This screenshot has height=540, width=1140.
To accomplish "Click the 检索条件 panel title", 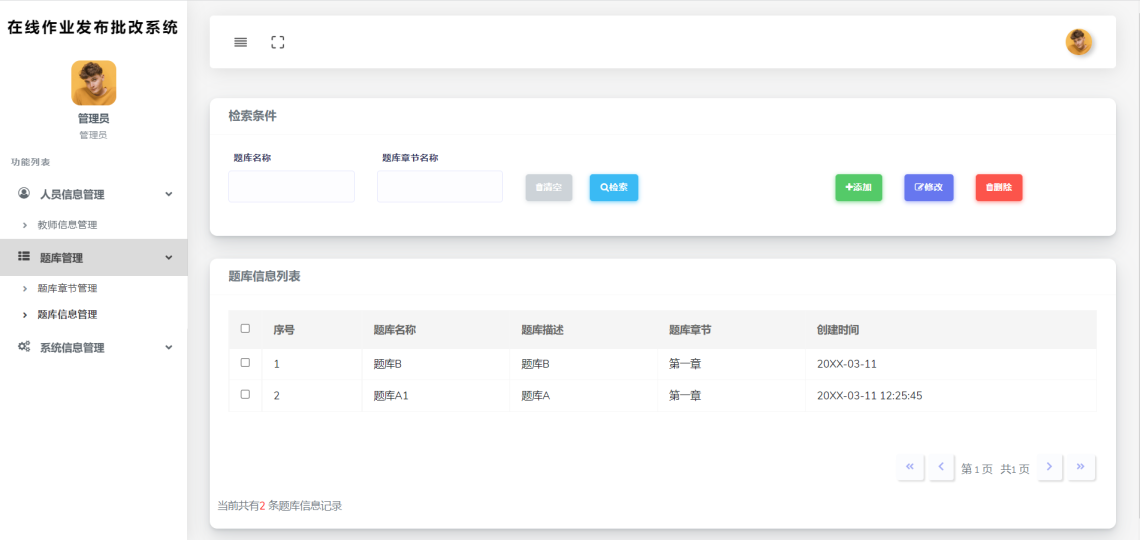I will [x=252, y=116].
